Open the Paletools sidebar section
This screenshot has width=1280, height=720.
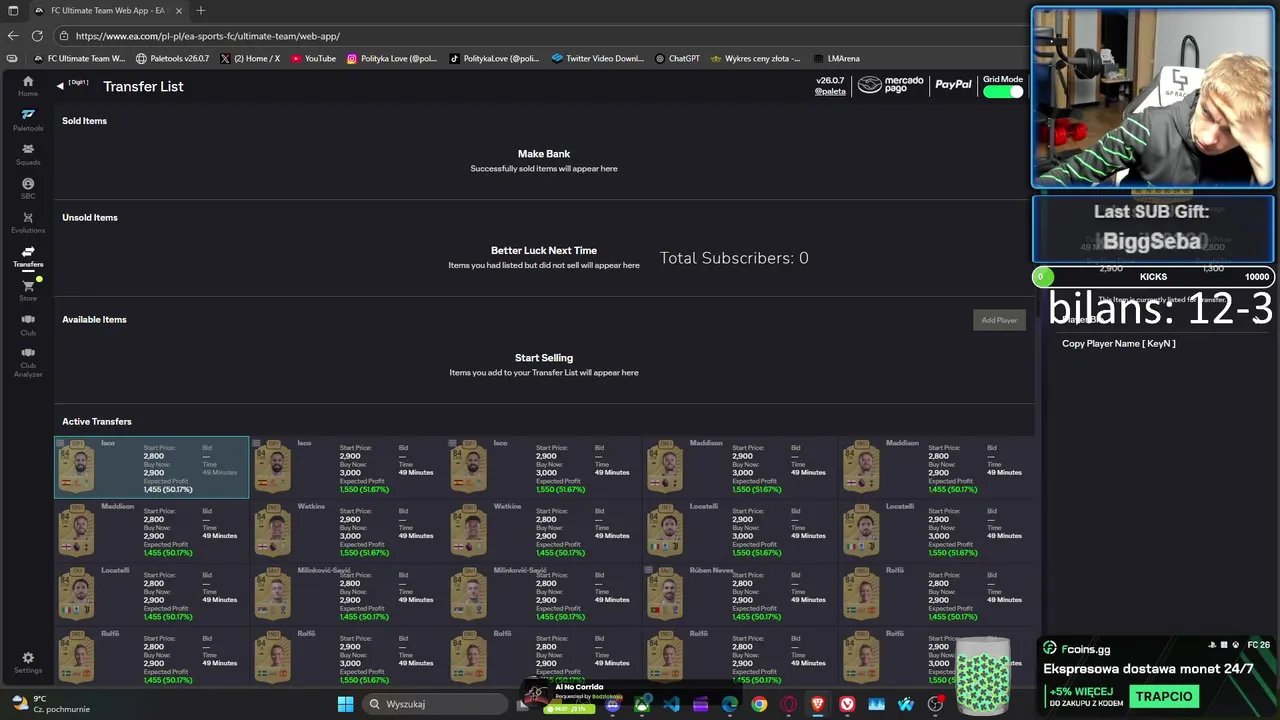pos(28,120)
